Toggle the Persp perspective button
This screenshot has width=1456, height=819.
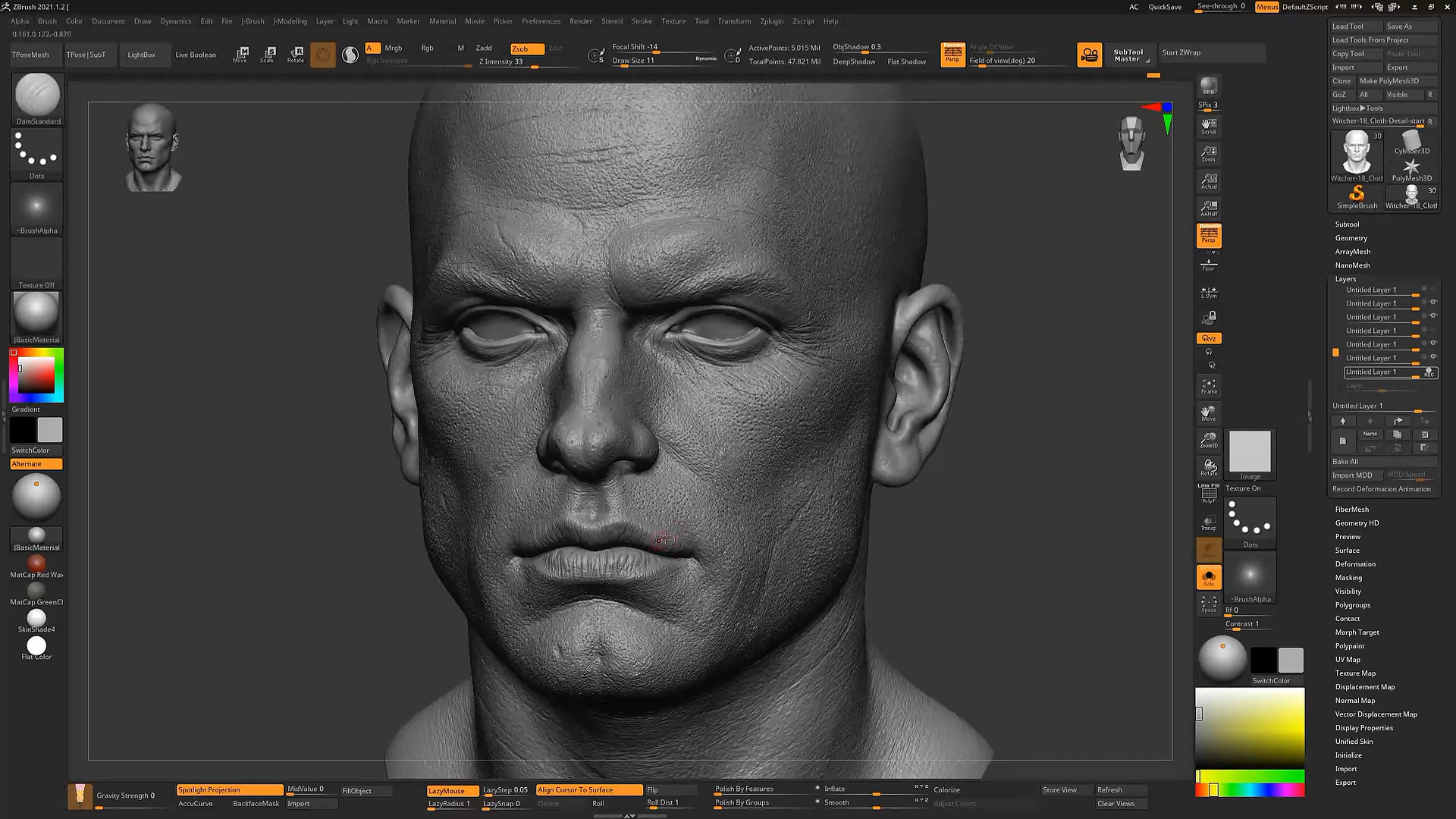point(1209,235)
